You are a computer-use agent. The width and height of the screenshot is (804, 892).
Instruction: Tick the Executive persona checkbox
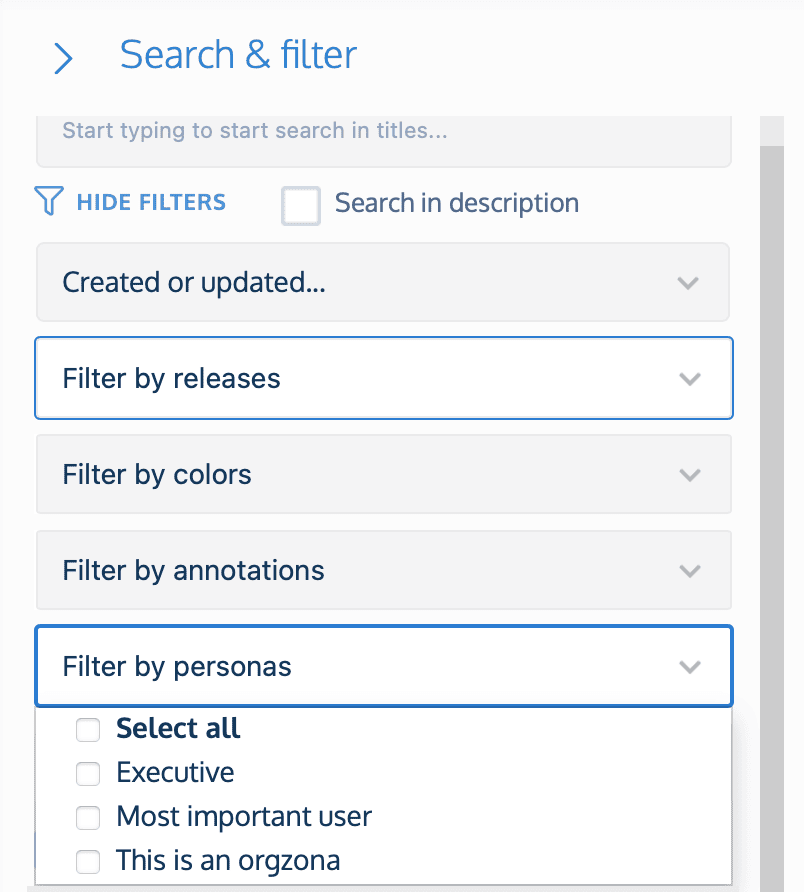[x=89, y=773]
